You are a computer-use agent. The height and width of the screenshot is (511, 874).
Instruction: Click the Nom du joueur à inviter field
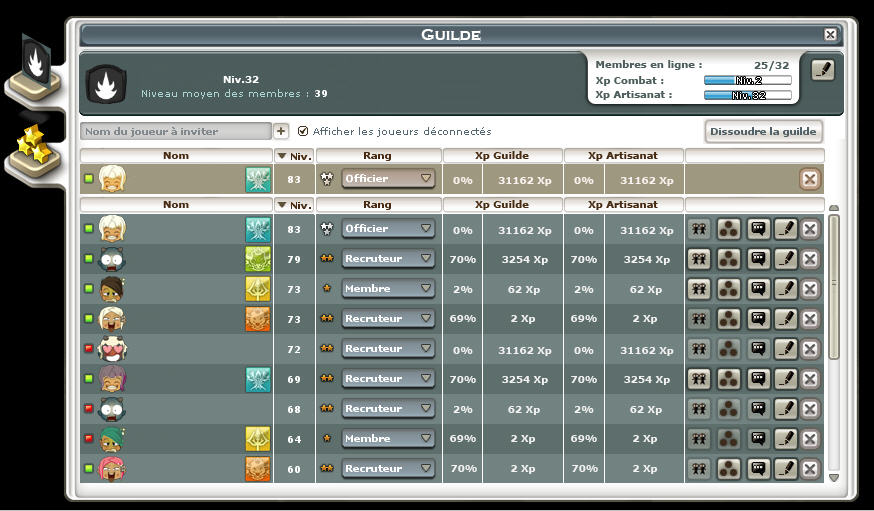point(176,132)
